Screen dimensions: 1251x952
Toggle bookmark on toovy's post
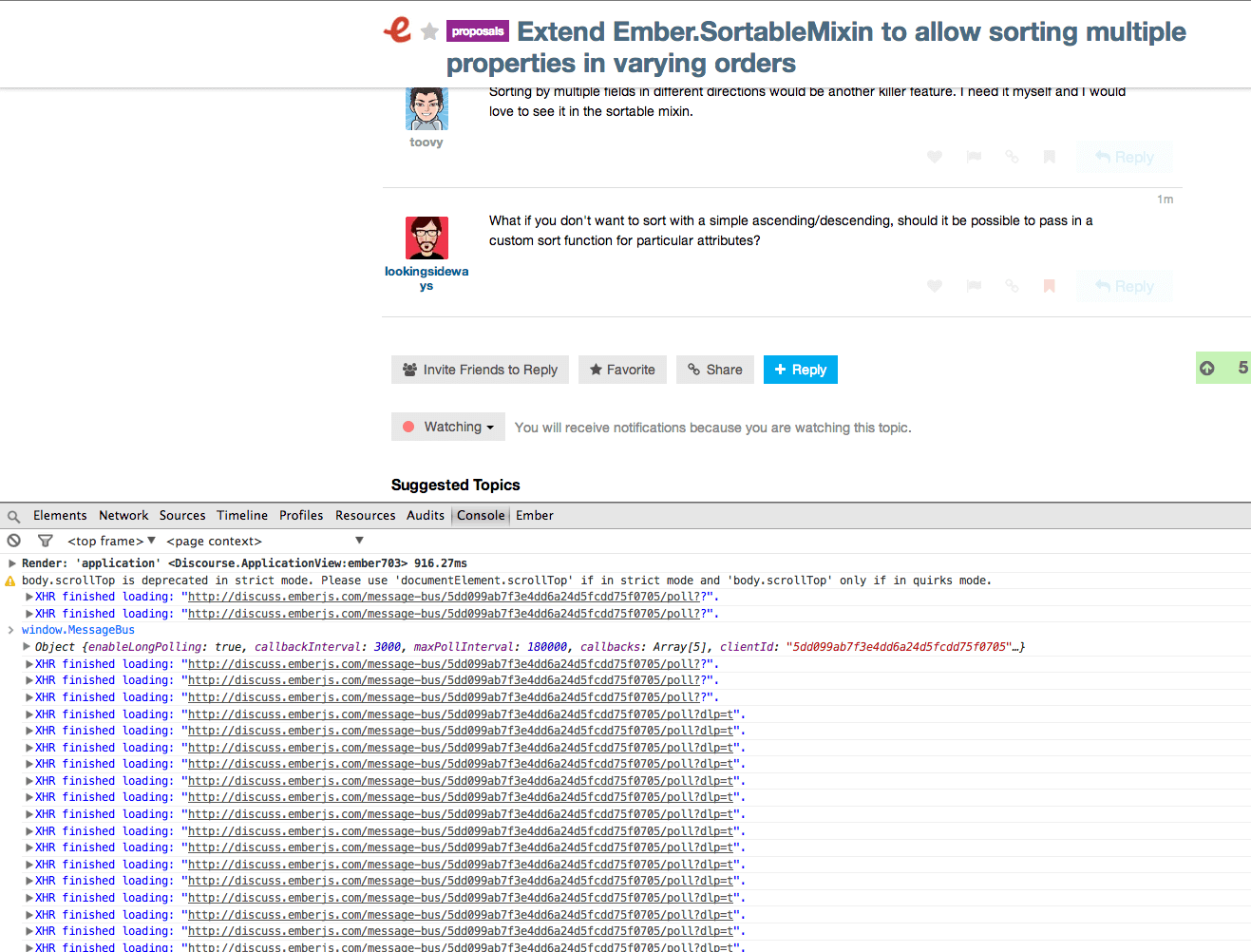pyautogui.click(x=1050, y=157)
